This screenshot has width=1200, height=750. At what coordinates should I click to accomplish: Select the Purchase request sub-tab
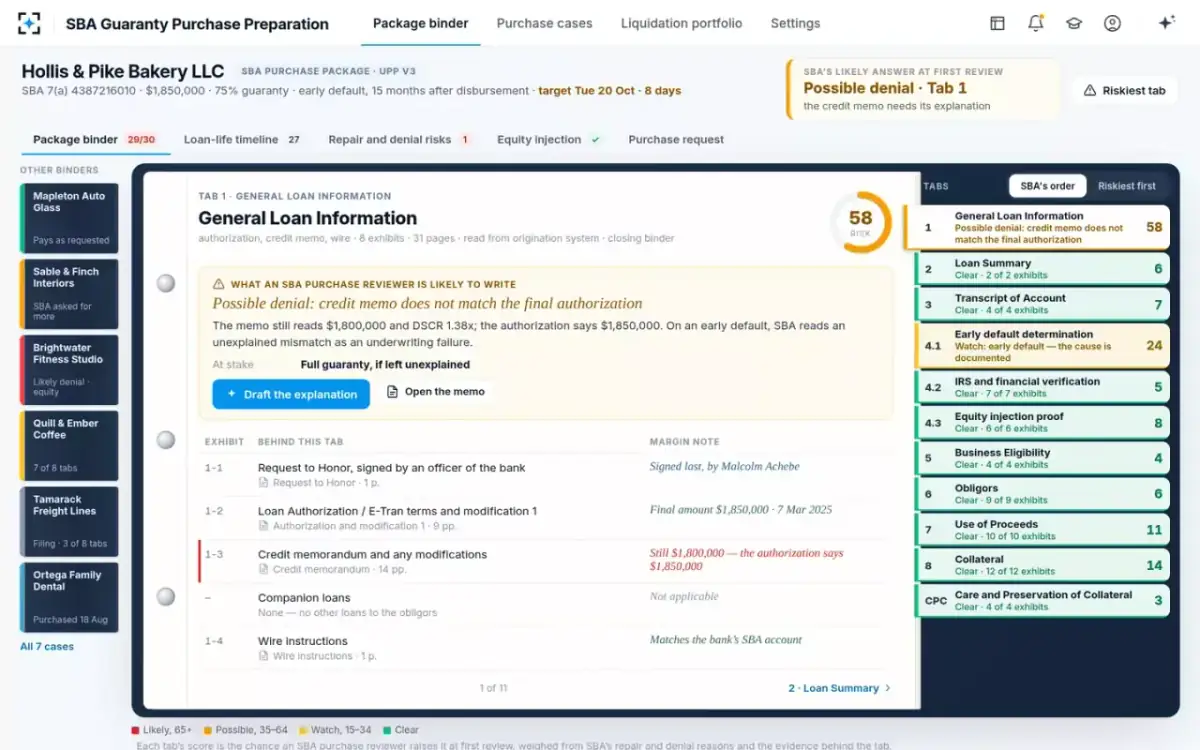[x=676, y=140]
